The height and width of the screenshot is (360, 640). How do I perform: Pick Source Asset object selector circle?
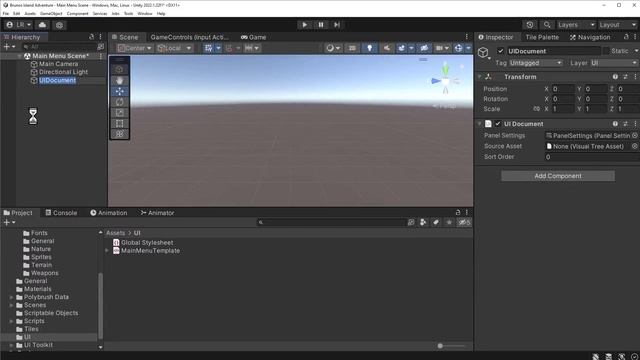point(635,146)
